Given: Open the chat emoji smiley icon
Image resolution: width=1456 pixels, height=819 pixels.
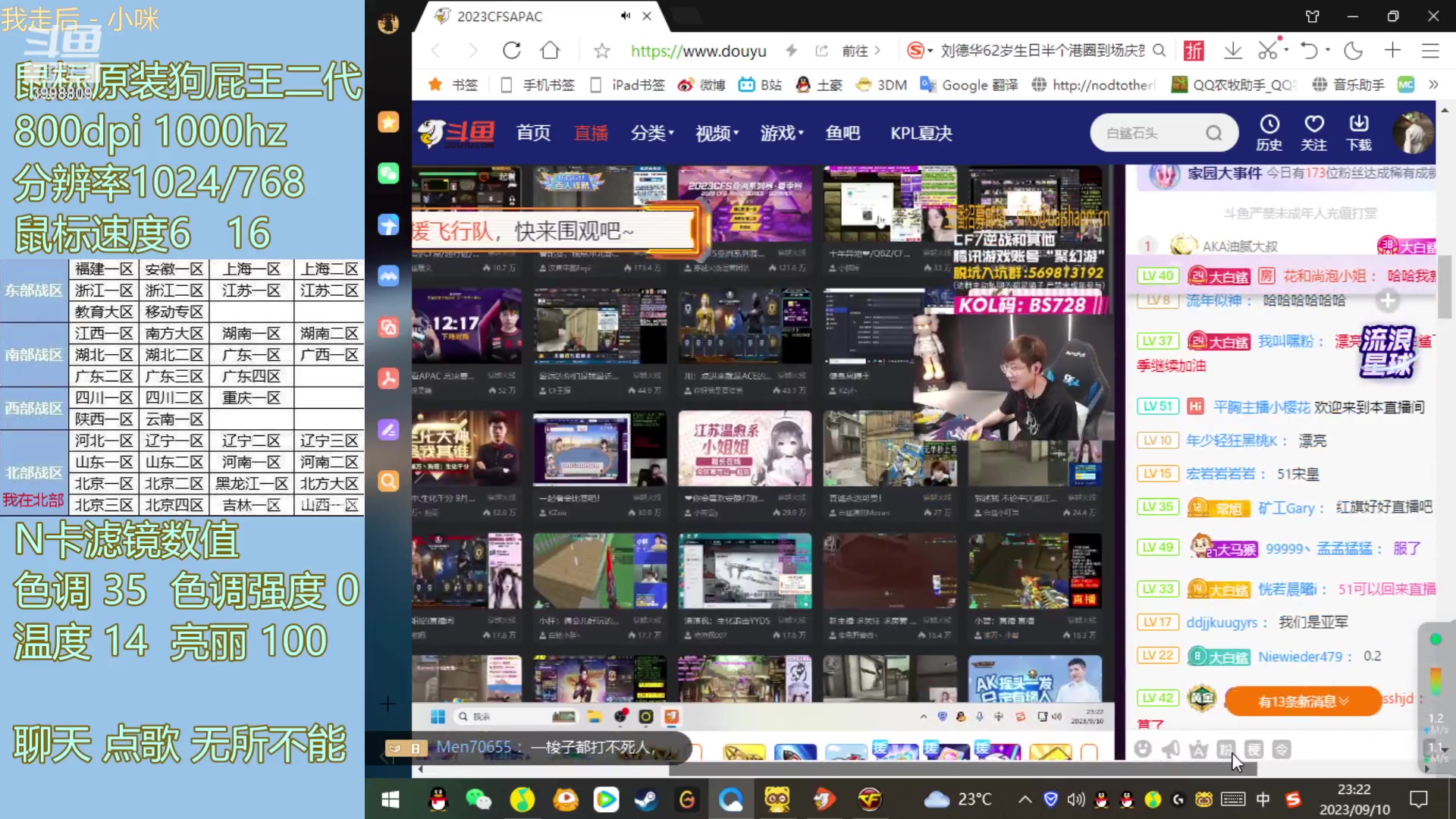Looking at the screenshot, I should pyautogui.click(x=1143, y=749).
